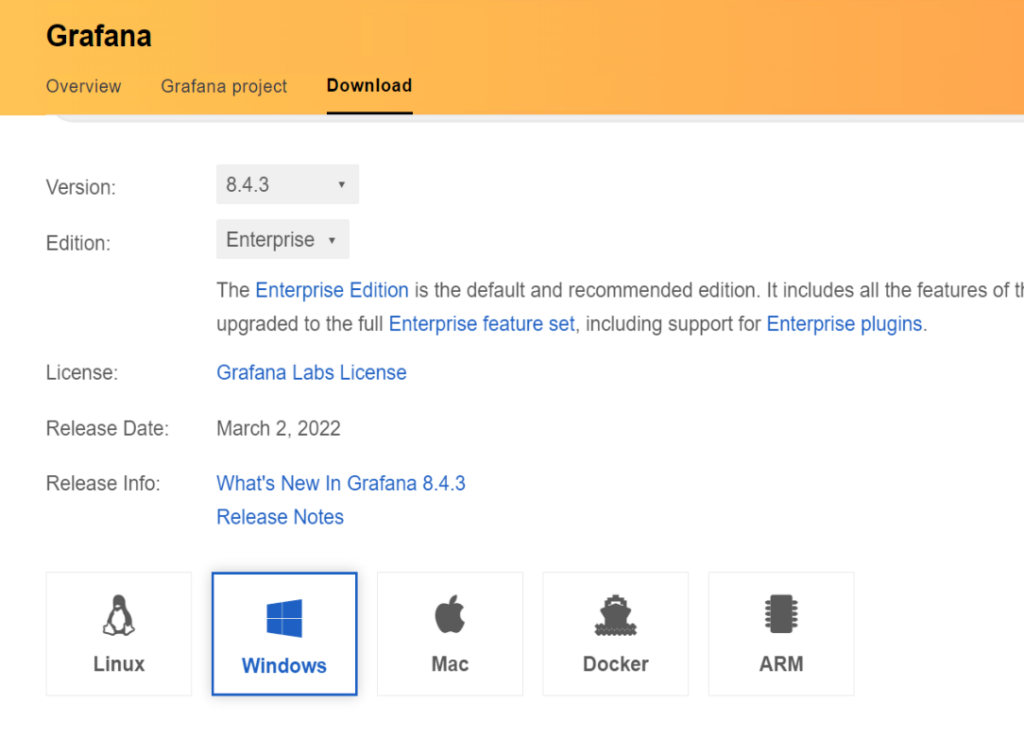Open the Enterprise Edition link
This screenshot has width=1024, height=738.
coord(332,290)
